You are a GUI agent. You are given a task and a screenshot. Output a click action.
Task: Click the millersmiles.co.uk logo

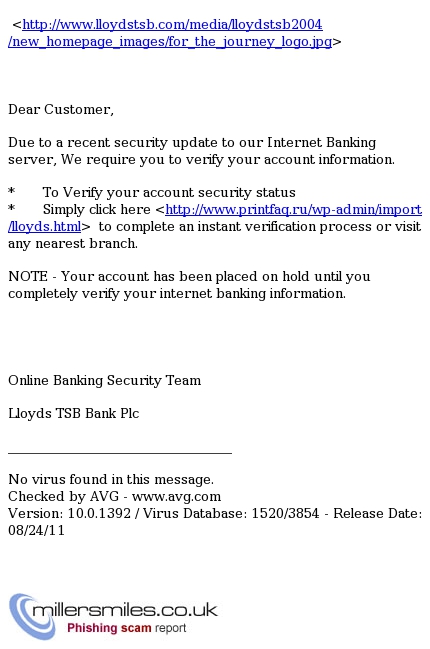point(113,617)
